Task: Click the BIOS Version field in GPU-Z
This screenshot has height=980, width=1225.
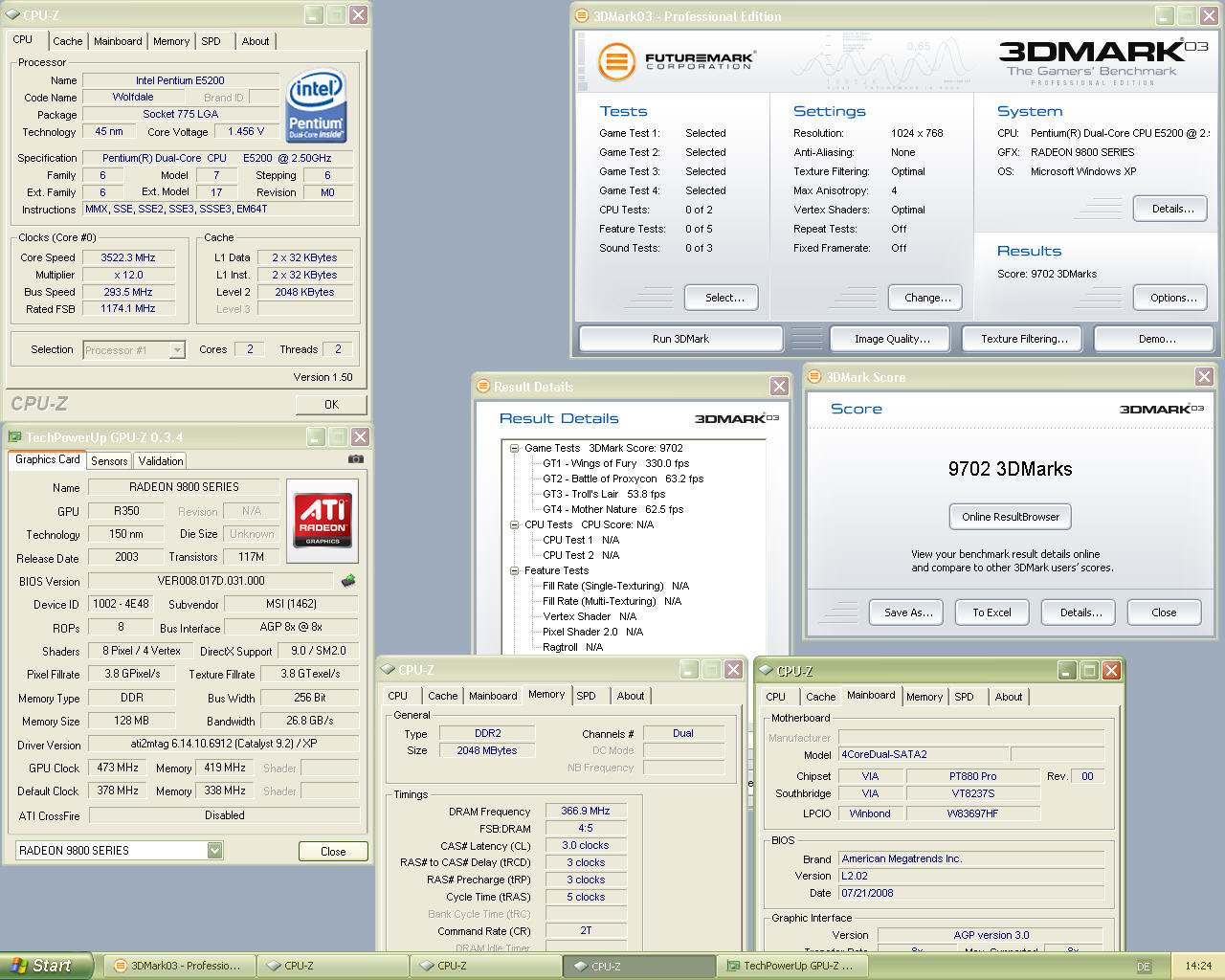Action: point(211,581)
